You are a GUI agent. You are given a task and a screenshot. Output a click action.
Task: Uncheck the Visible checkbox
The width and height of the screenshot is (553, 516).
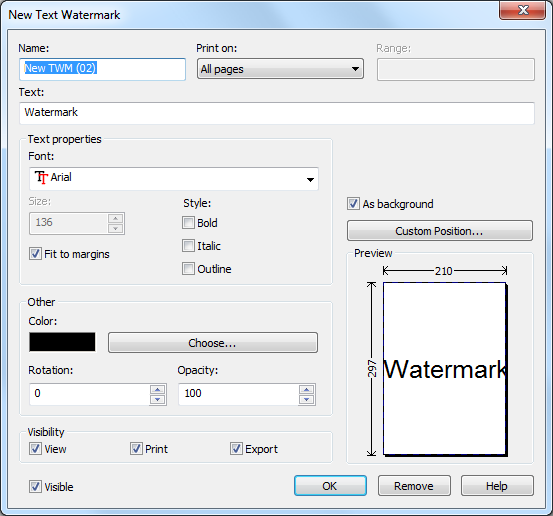point(35,487)
